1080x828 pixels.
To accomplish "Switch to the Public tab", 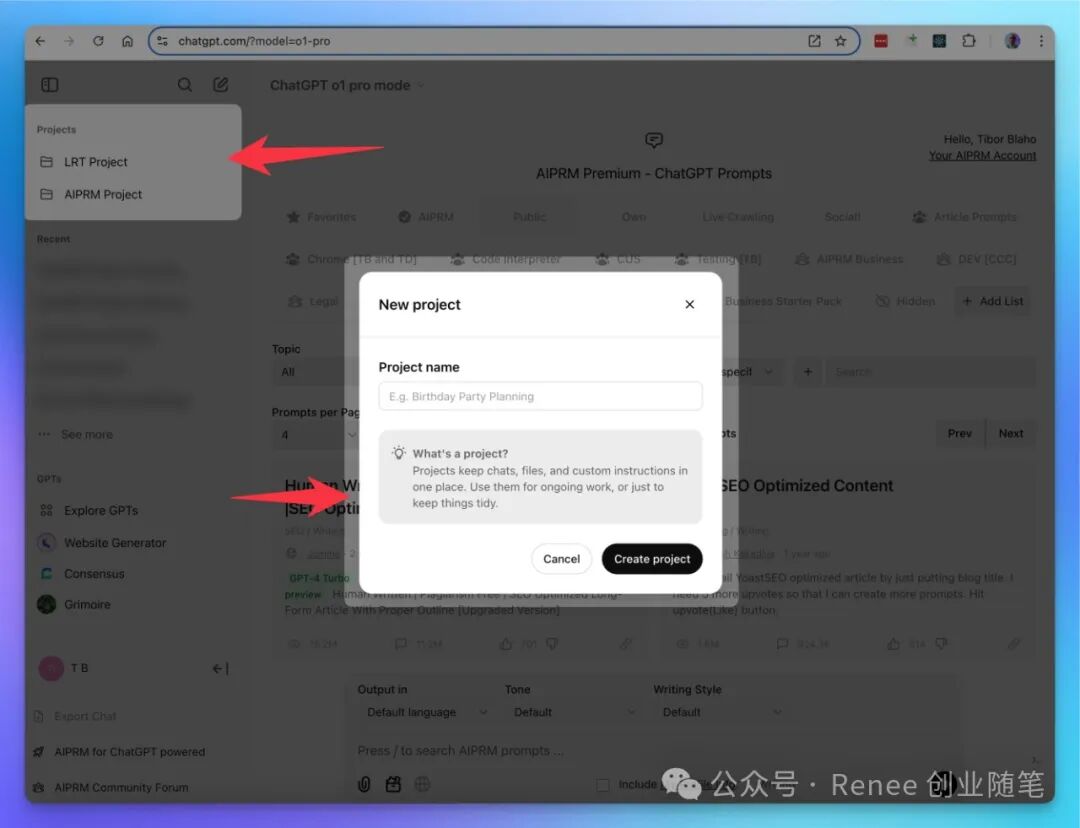I will [529, 217].
